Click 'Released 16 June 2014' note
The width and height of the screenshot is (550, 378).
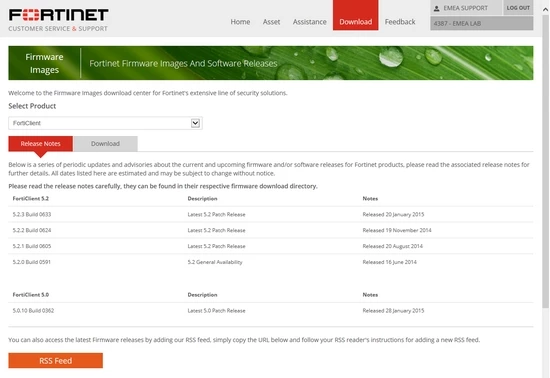pyautogui.click(x=390, y=262)
